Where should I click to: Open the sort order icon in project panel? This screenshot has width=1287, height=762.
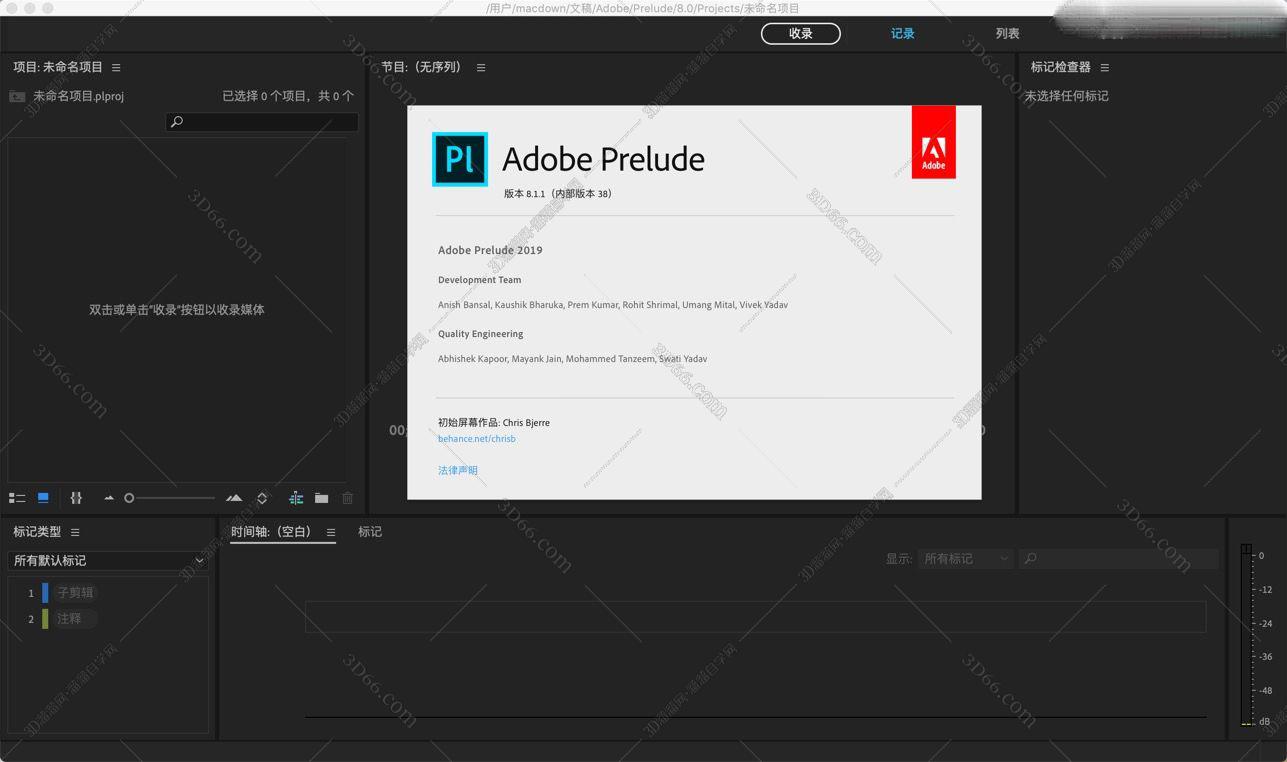coord(262,498)
